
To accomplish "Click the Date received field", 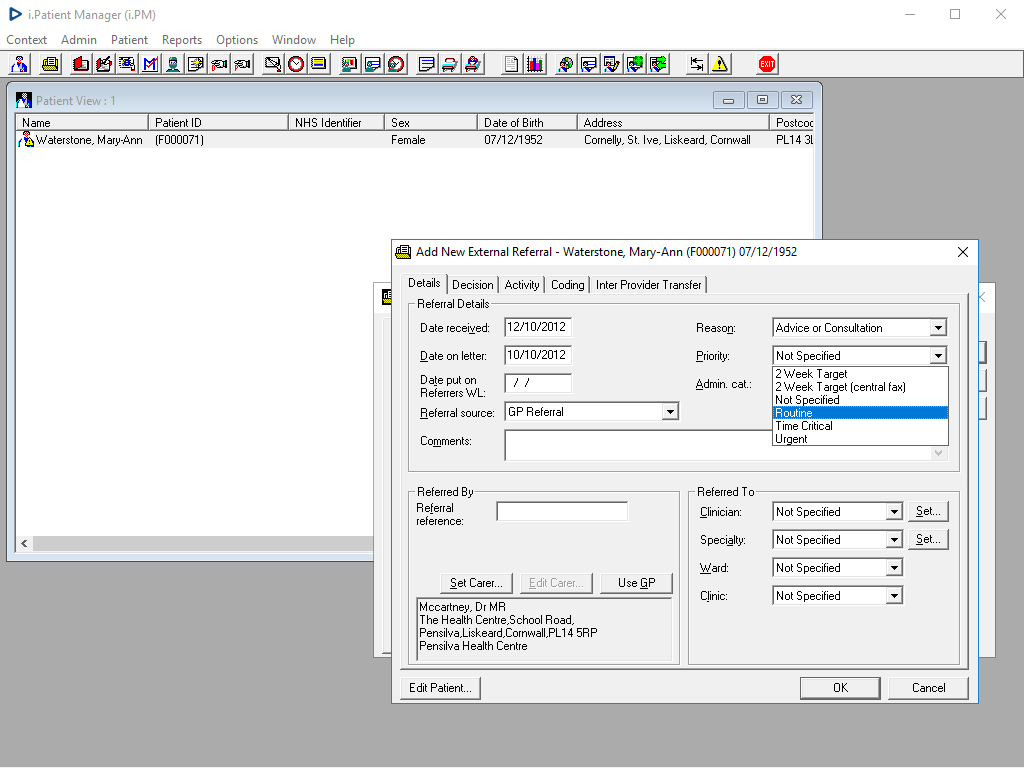I will (537, 327).
